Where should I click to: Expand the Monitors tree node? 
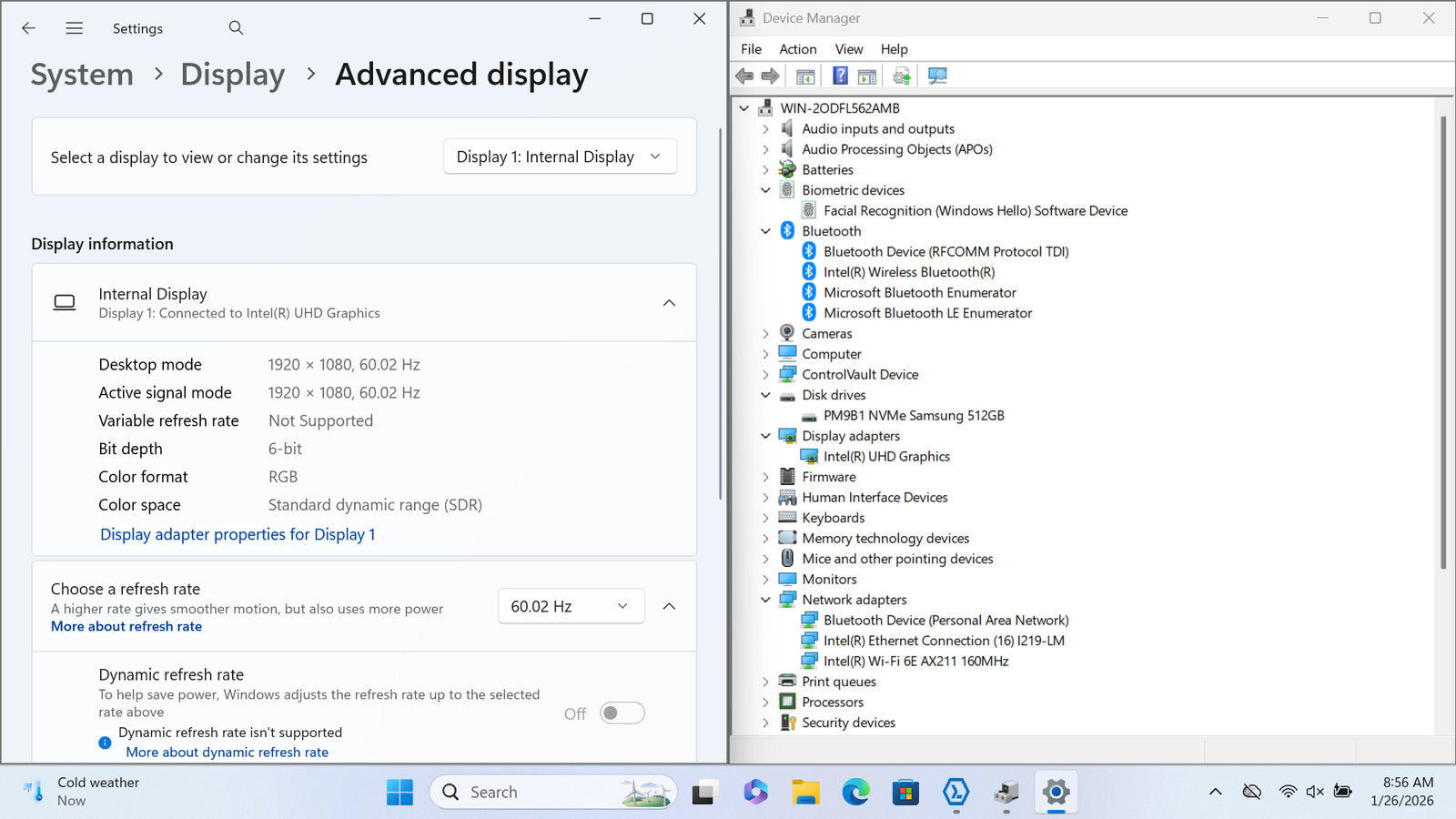765,580
